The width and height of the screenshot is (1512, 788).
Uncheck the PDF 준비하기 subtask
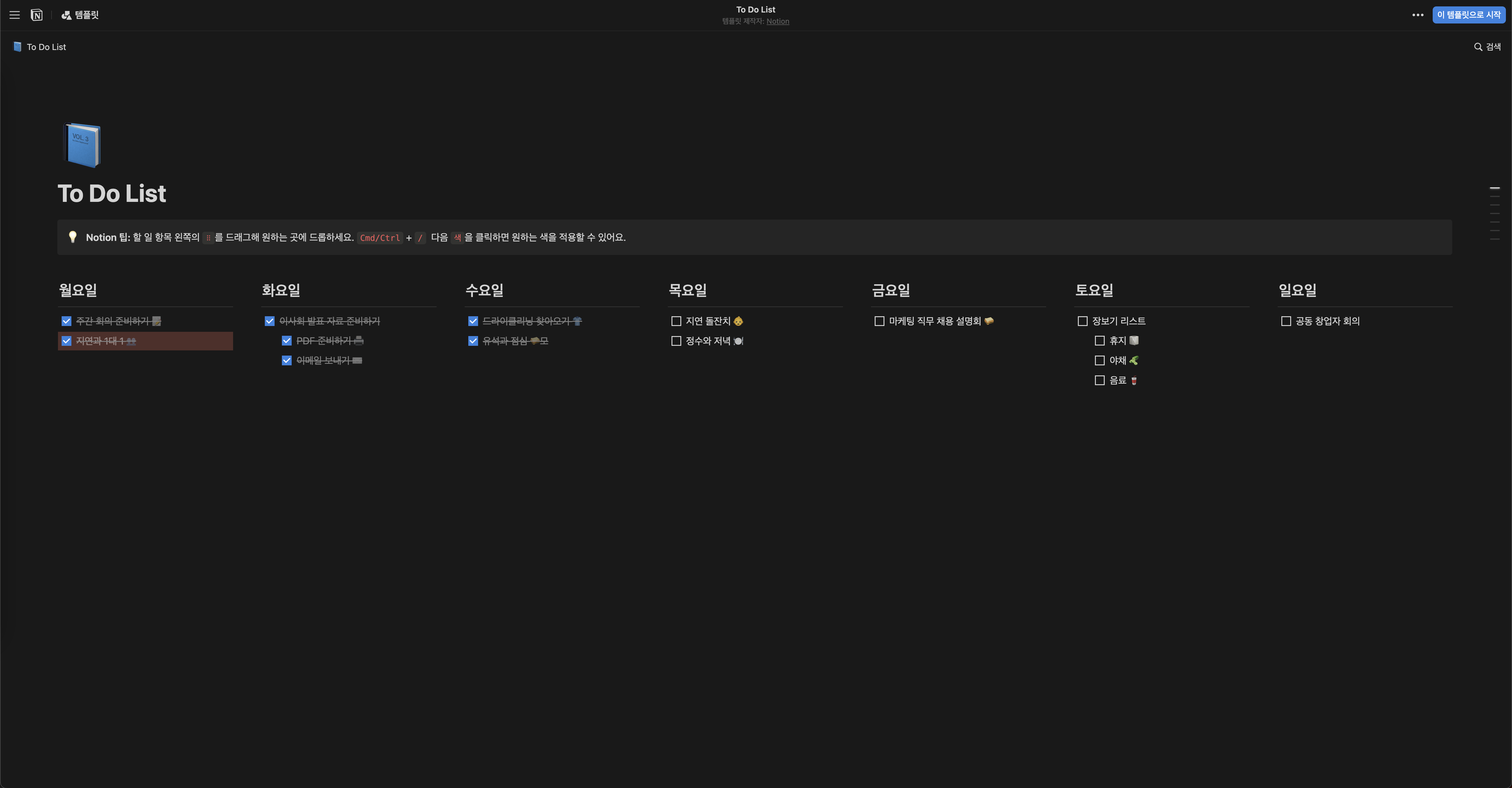click(286, 341)
